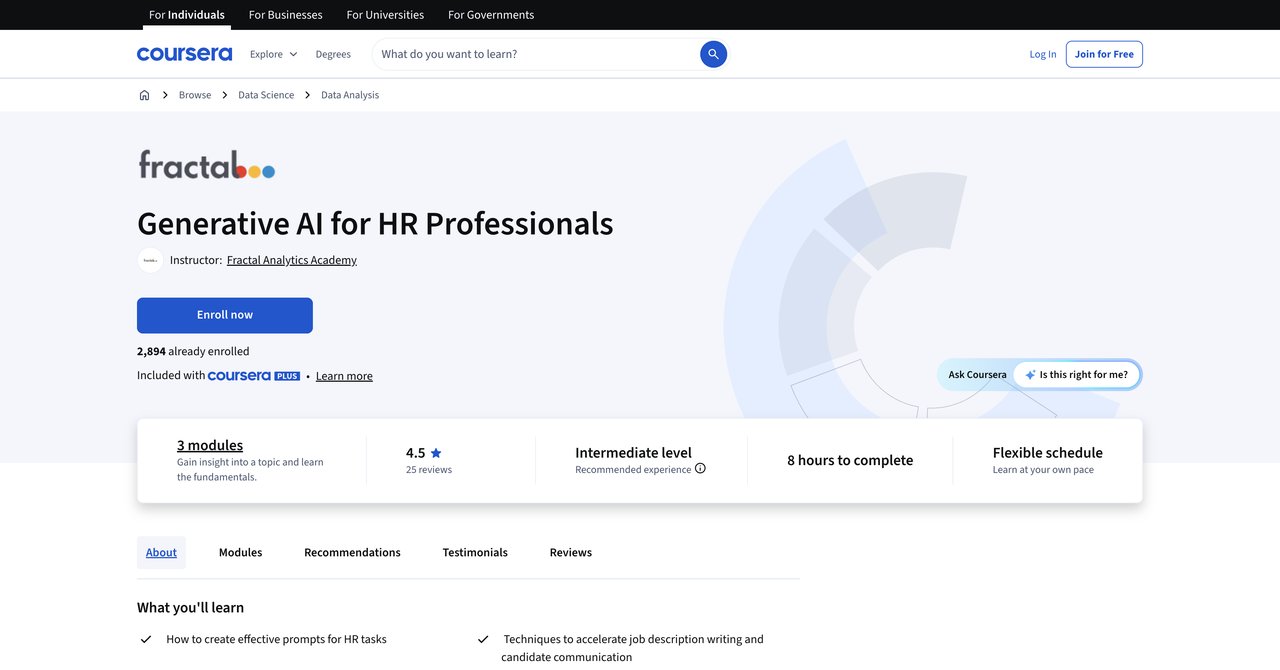Open the Degrees link
Image resolution: width=1280 pixels, height=670 pixels.
[333, 54]
